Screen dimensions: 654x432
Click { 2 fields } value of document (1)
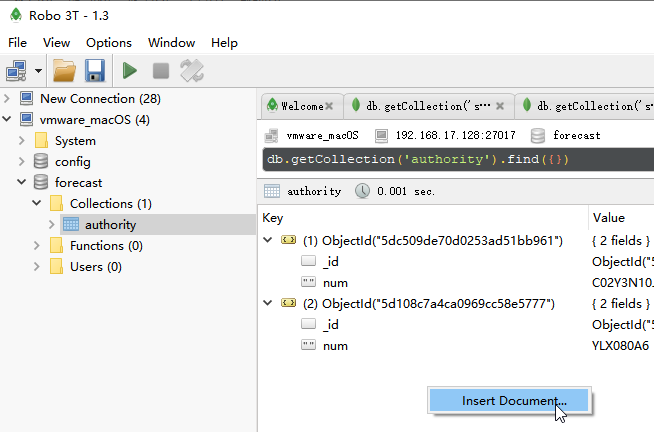click(621, 241)
